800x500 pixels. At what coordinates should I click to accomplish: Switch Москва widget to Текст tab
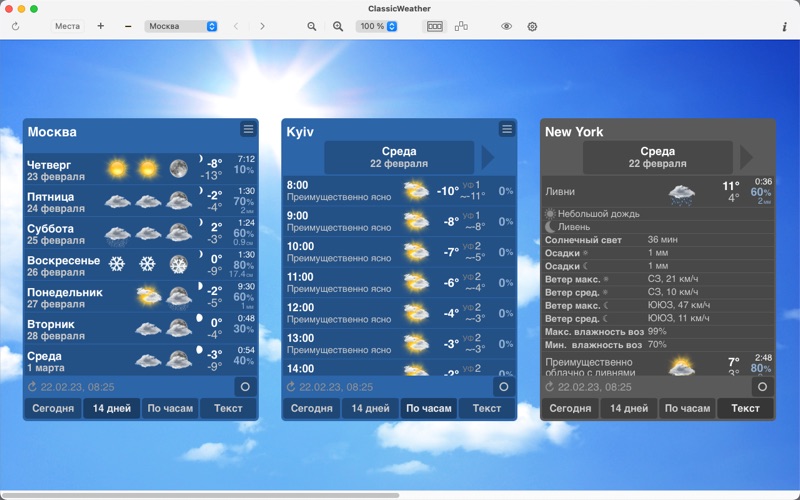click(x=228, y=408)
